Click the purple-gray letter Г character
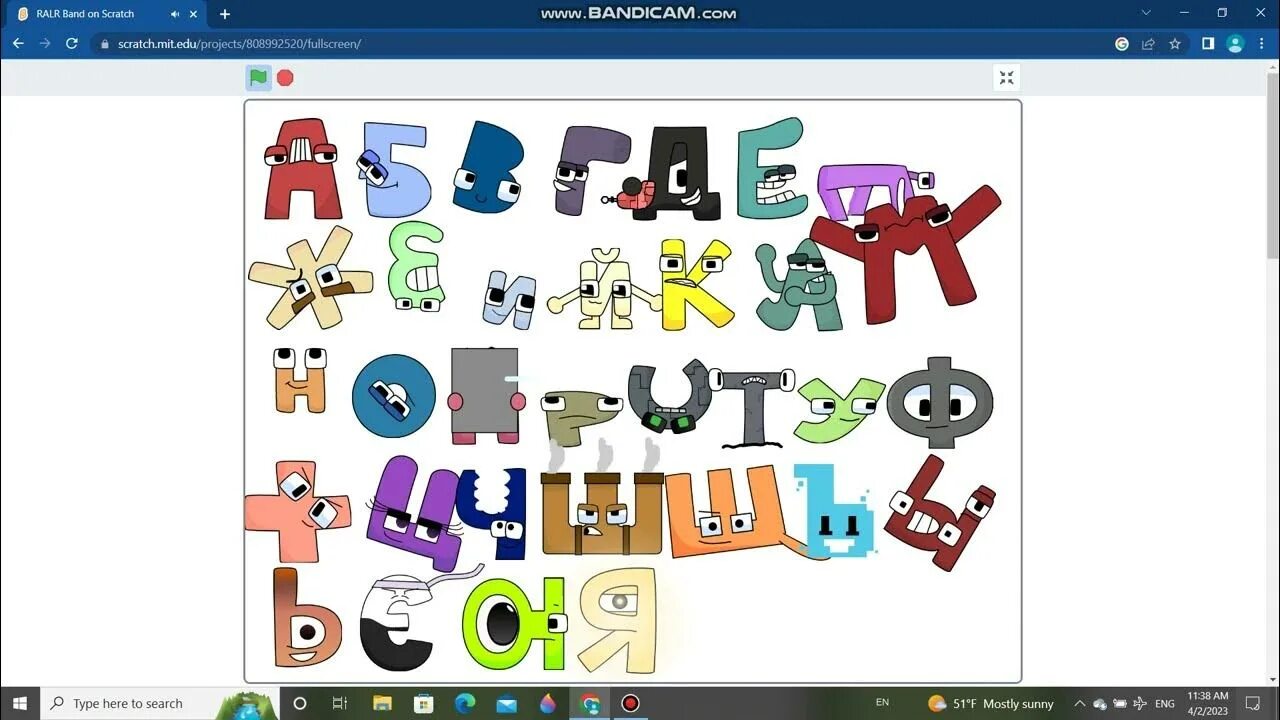The height and width of the screenshot is (720, 1280). (x=590, y=170)
